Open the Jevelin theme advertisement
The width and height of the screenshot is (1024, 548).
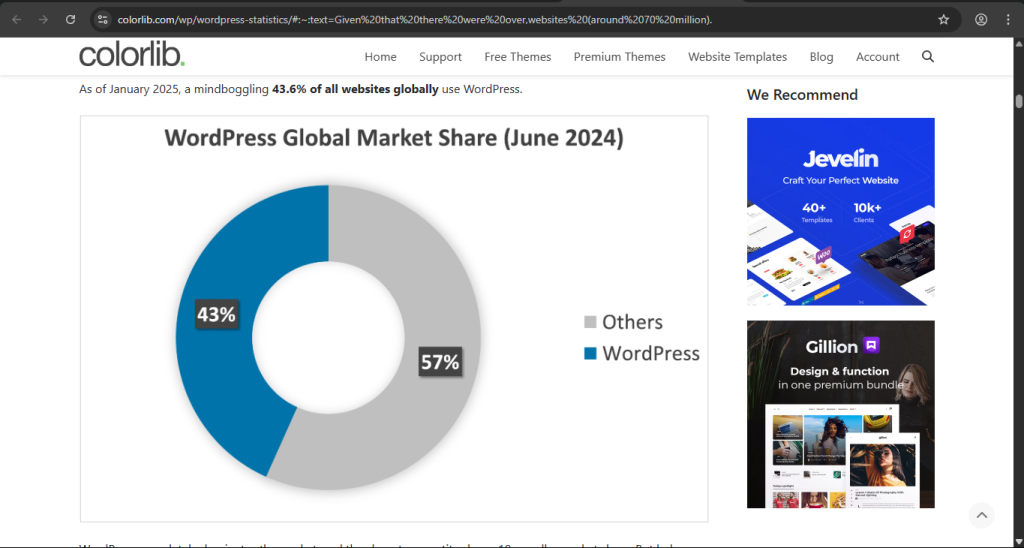[x=840, y=212]
